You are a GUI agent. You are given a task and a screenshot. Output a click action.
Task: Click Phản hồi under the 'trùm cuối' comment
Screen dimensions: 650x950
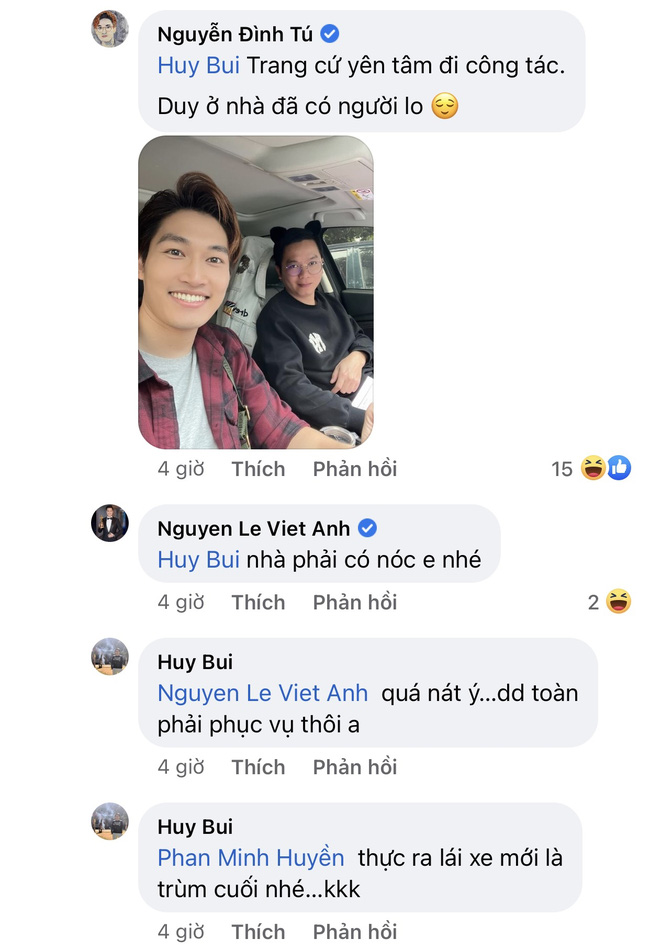[355, 932]
